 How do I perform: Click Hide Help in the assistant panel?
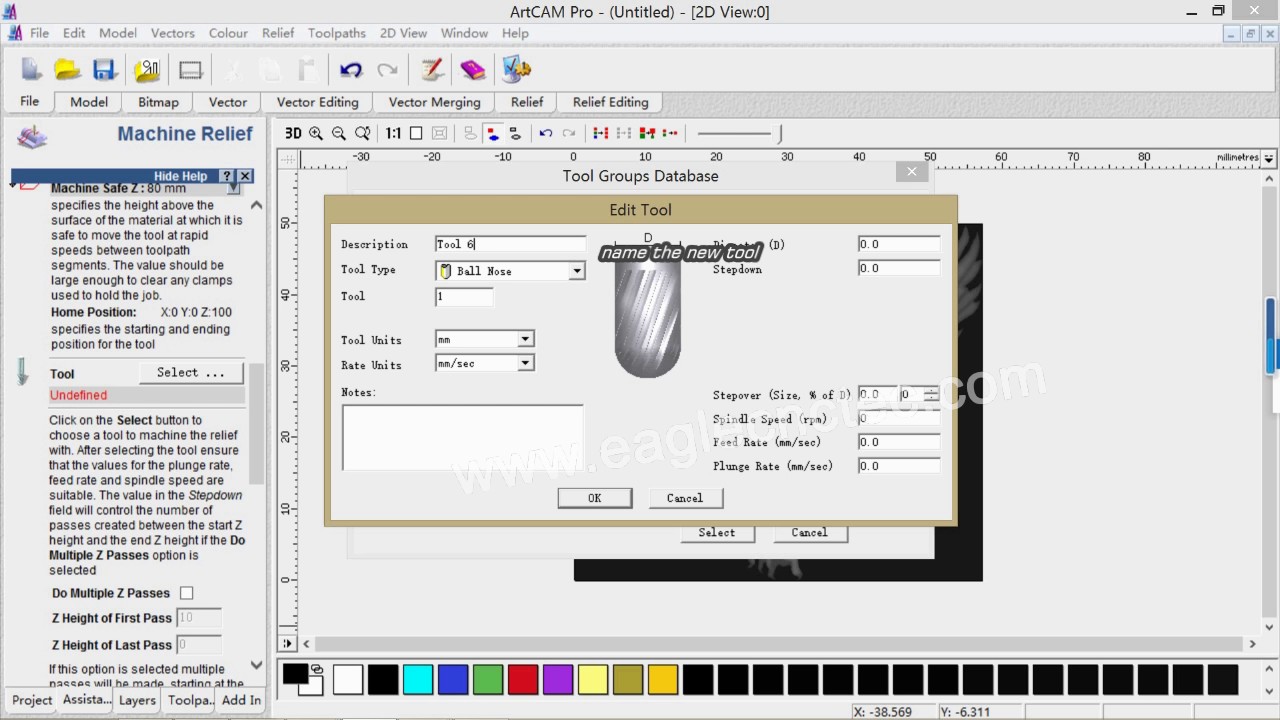(x=181, y=176)
